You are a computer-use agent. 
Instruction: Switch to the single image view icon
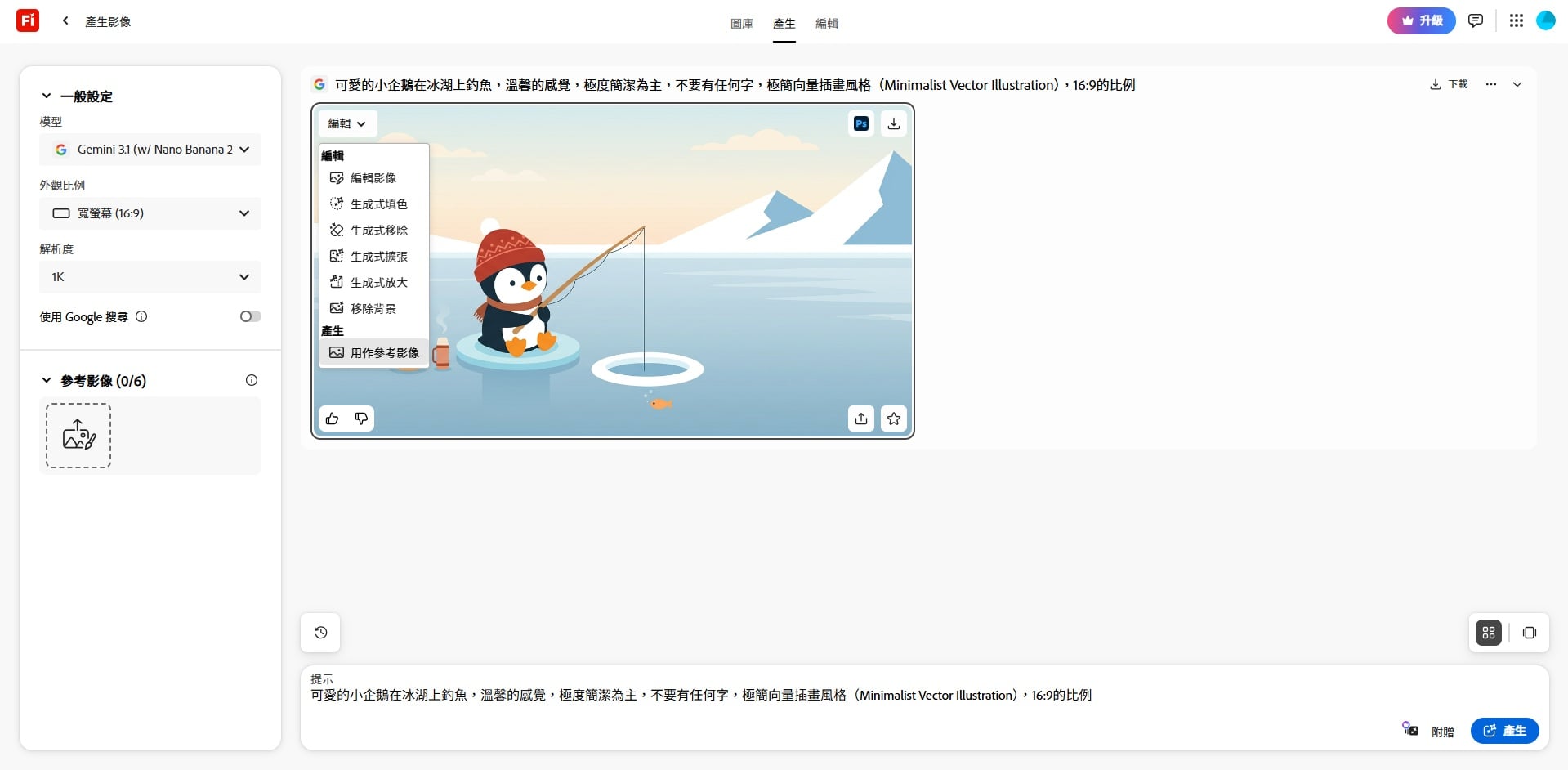pos(1529,633)
